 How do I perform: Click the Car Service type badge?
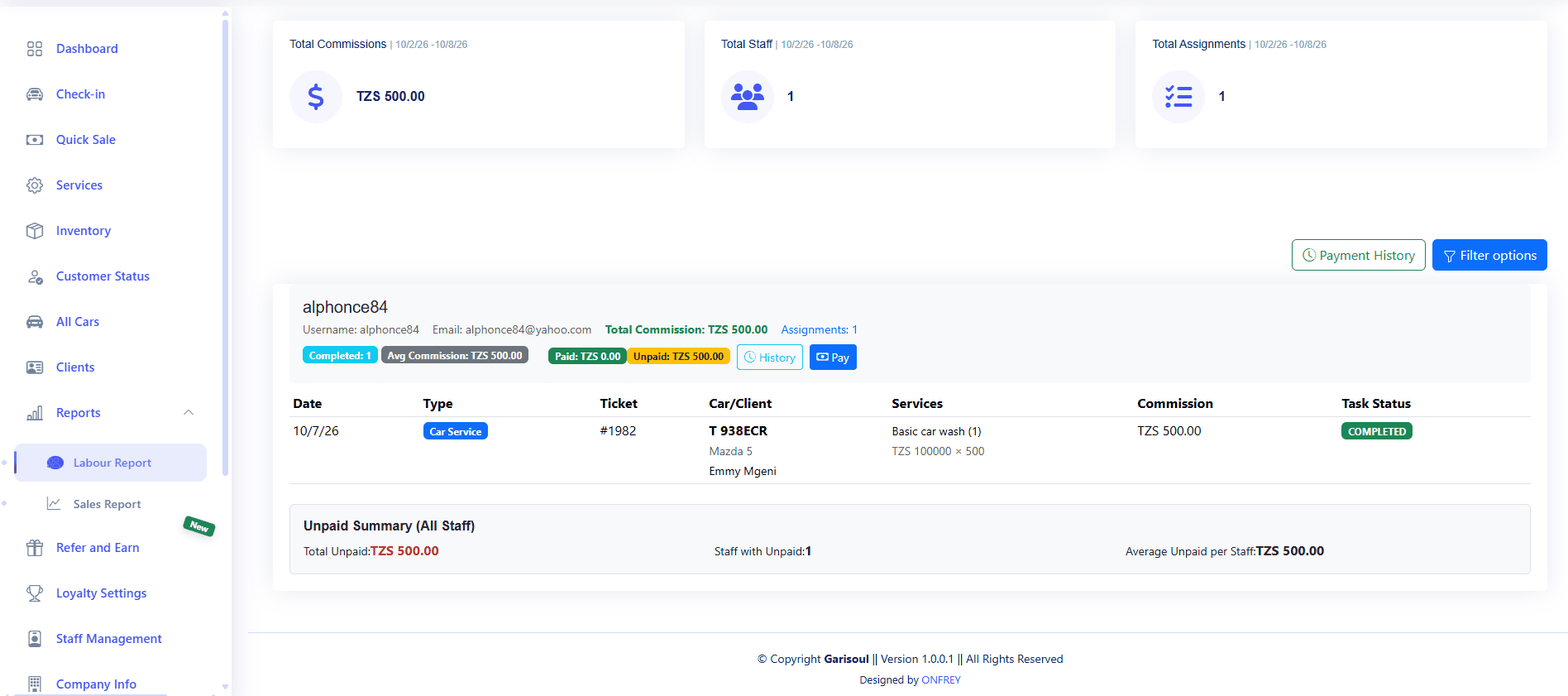pos(456,431)
